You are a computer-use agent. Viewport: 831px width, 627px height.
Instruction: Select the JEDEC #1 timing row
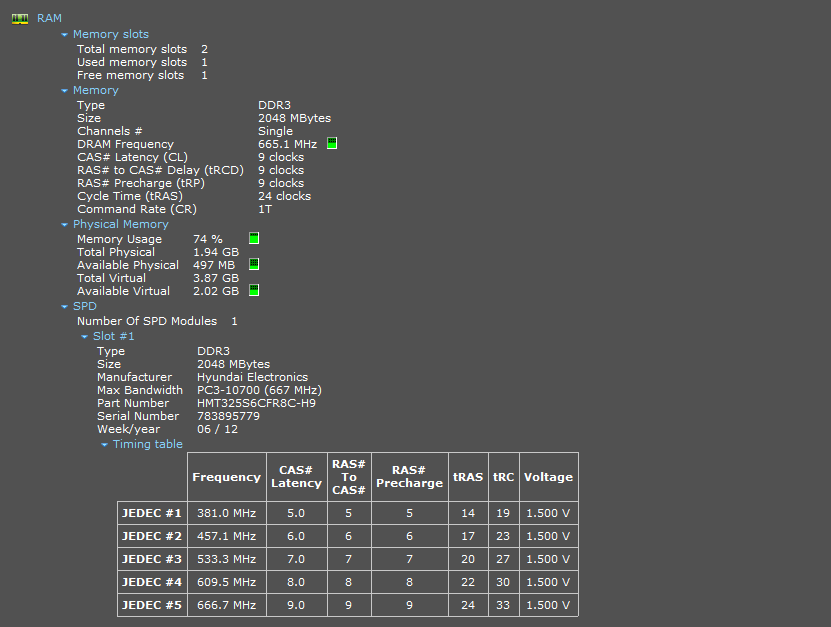(x=152, y=513)
